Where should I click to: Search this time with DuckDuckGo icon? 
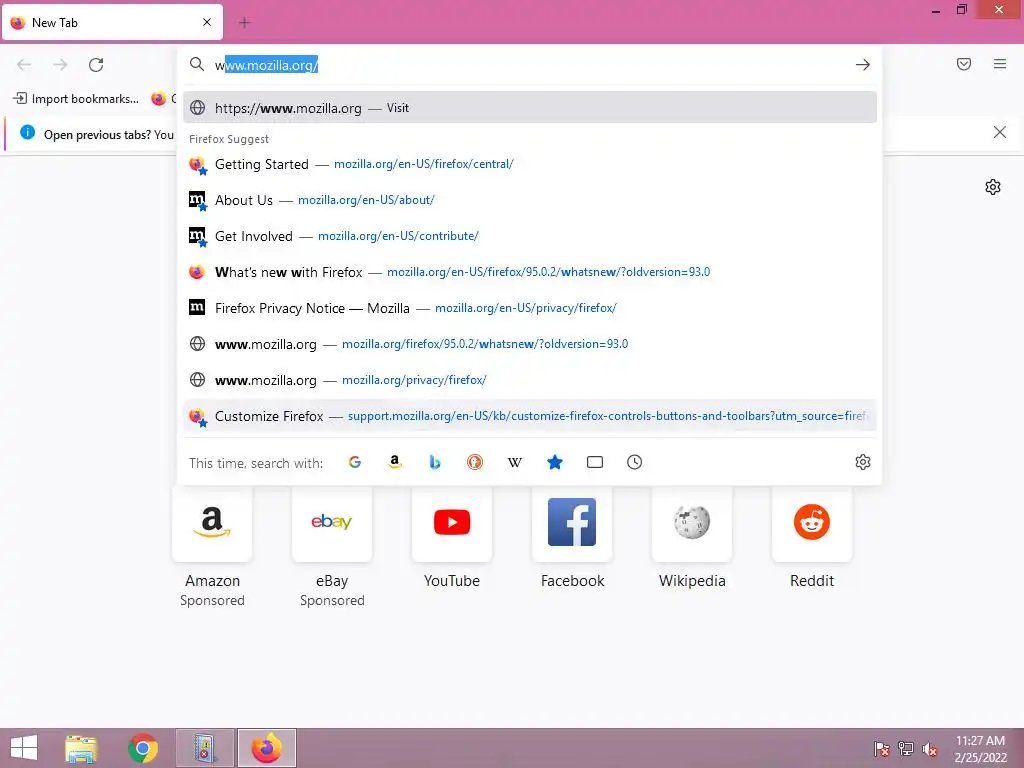475,462
